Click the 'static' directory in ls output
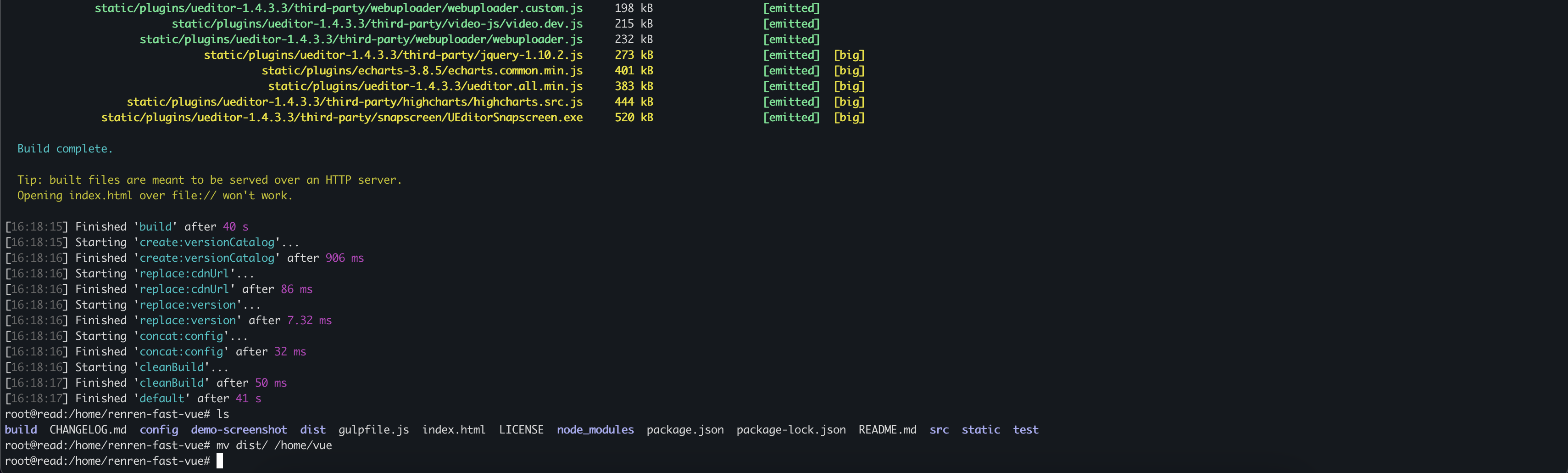 click(x=981, y=430)
